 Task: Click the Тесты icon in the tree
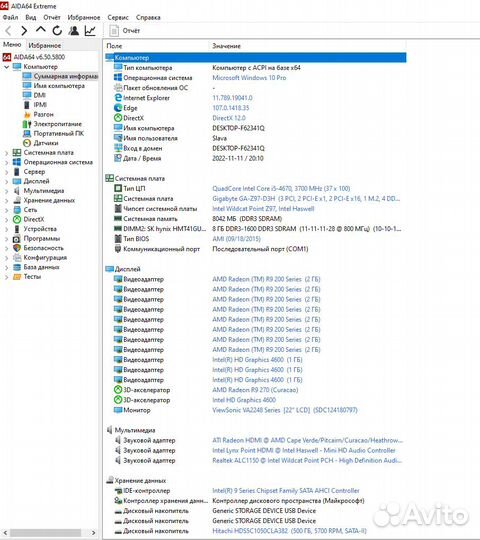[17, 277]
